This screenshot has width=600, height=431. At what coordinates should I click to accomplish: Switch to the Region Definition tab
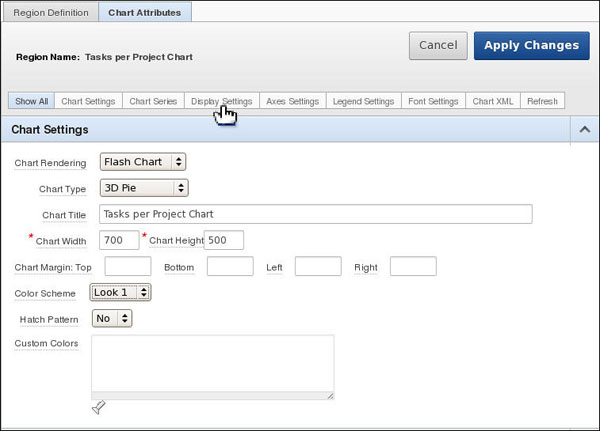tap(51, 13)
